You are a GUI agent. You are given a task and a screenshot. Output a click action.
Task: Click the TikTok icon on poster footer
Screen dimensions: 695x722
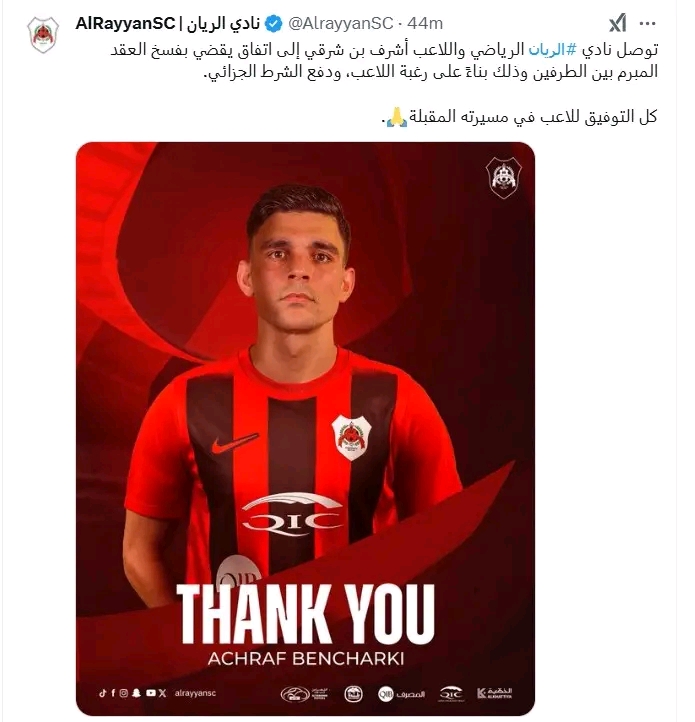click(x=102, y=693)
